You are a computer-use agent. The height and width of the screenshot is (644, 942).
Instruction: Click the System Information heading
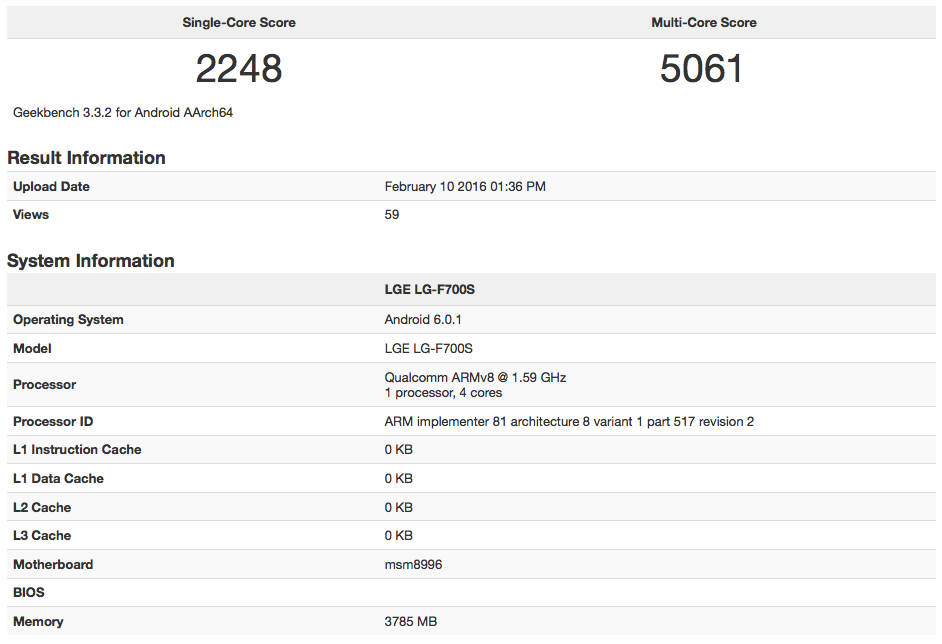click(x=91, y=261)
